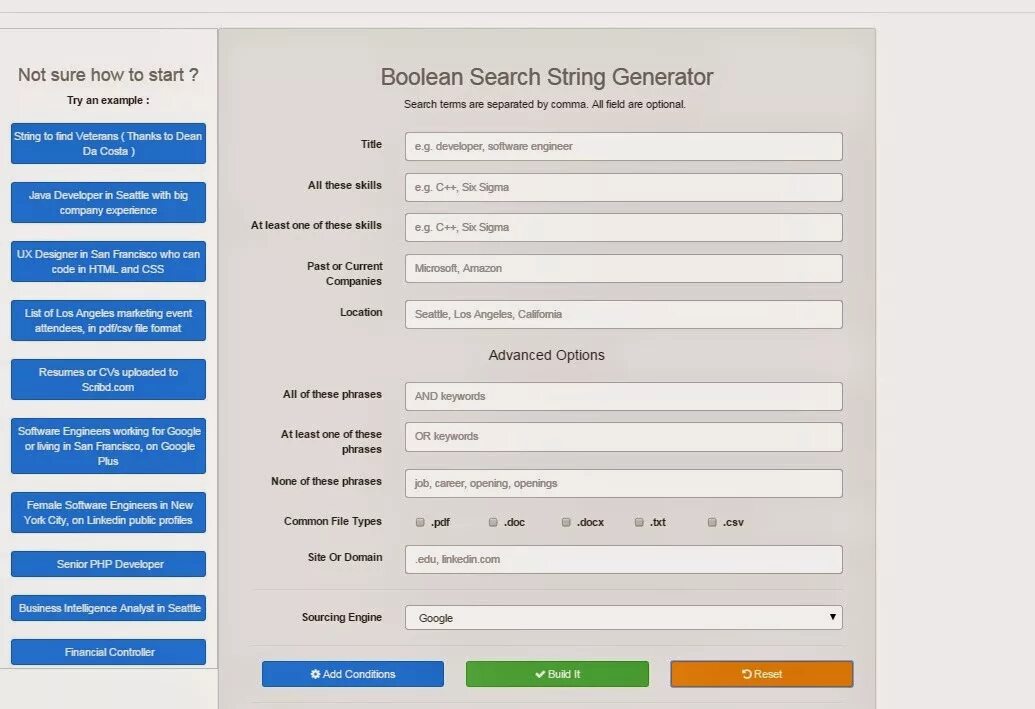Open the Sourcing Engine dropdown
This screenshot has height=709, width=1035.
tap(623, 617)
